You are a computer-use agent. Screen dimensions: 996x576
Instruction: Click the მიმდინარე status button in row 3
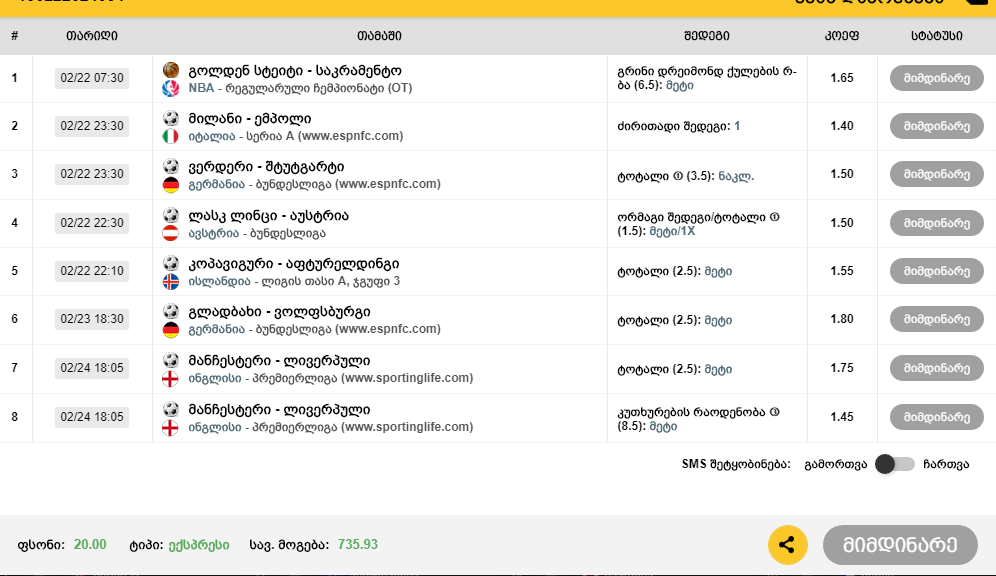(936, 174)
